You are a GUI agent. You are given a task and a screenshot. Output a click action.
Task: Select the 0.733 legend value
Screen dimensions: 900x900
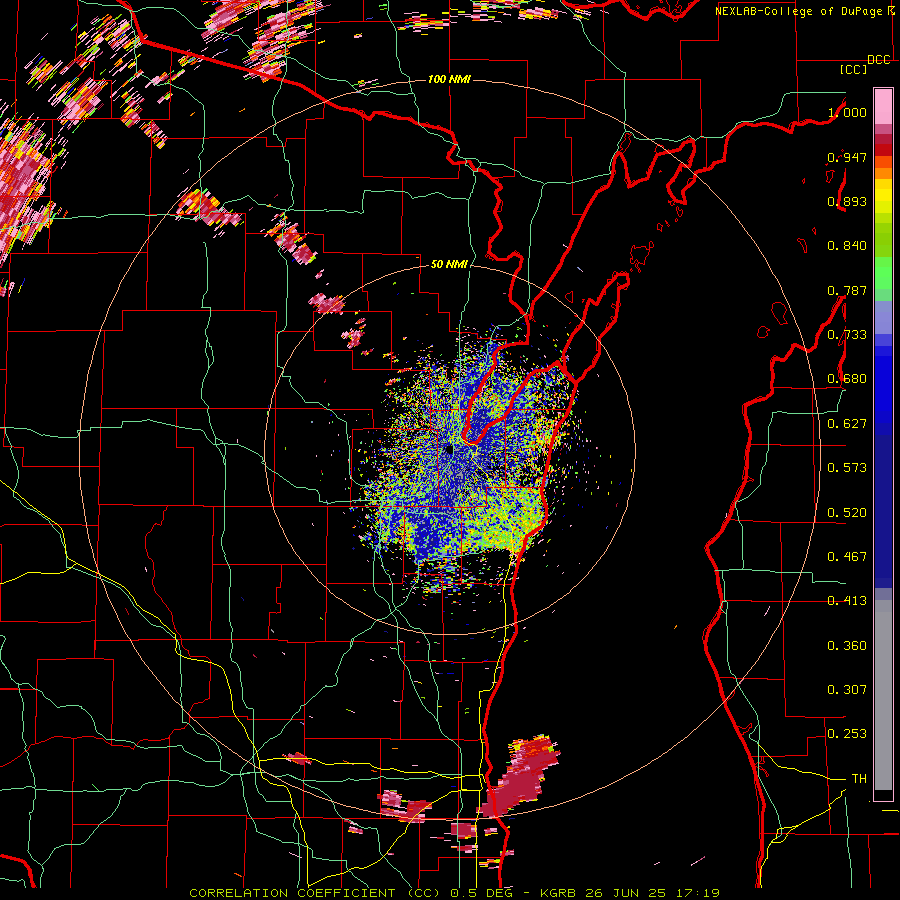(847, 335)
